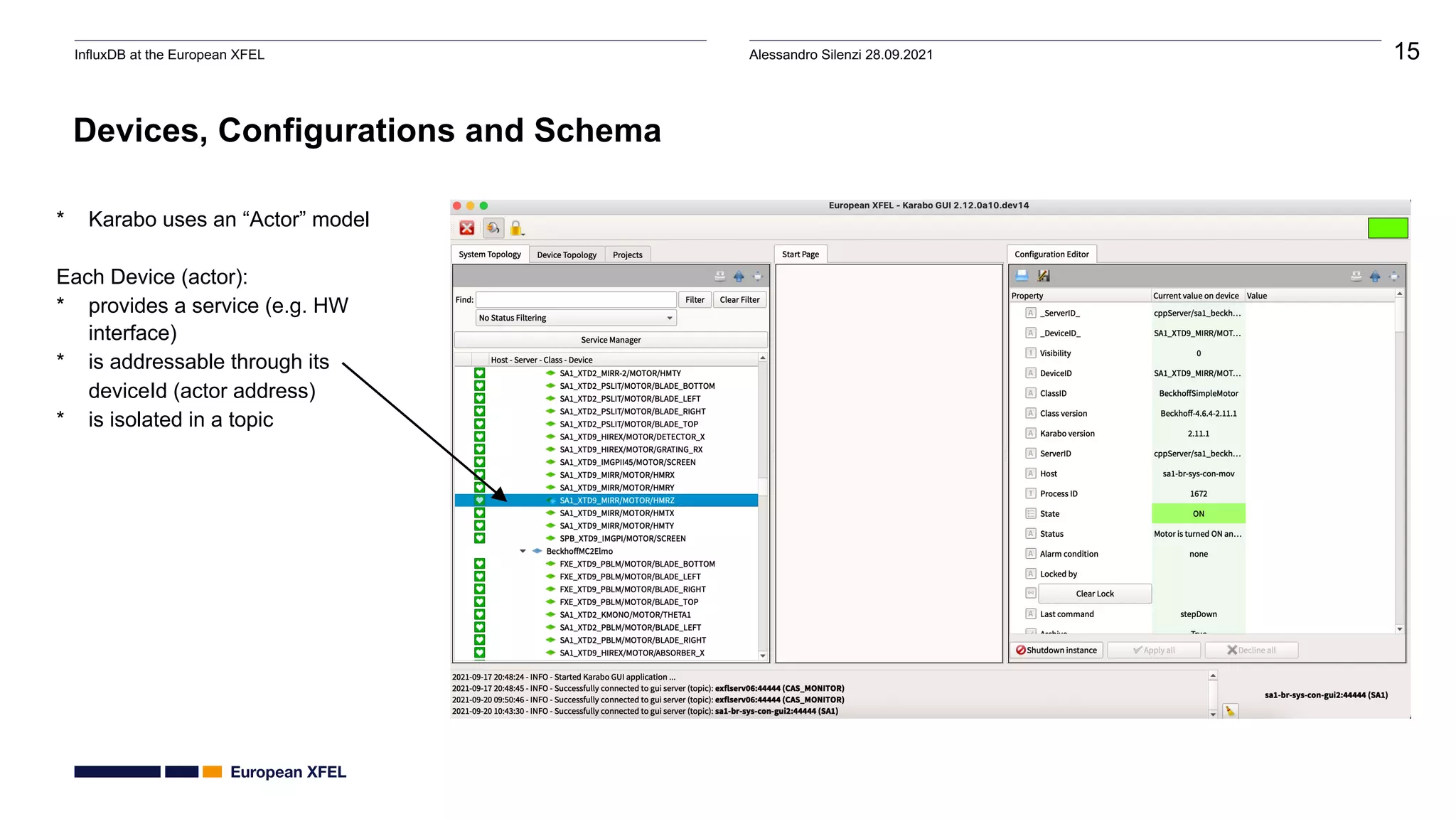Select device SA1_XTD2_KMONO/MOTOR/THETA1
The image size is (1456, 819).
[x=625, y=615]
